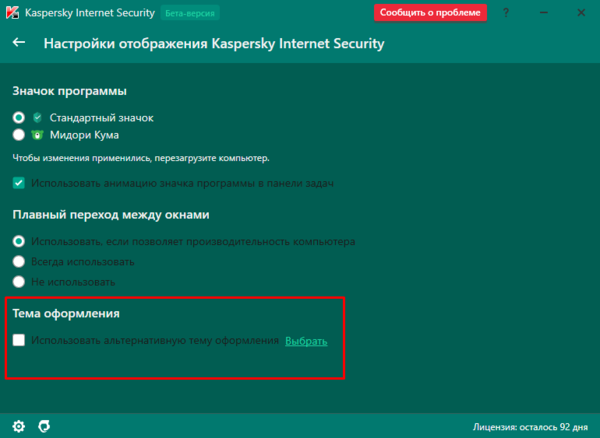This screenshot has width=600, height=438.
Task: Click the Сообщить о проблеме button
Action: 430,13
